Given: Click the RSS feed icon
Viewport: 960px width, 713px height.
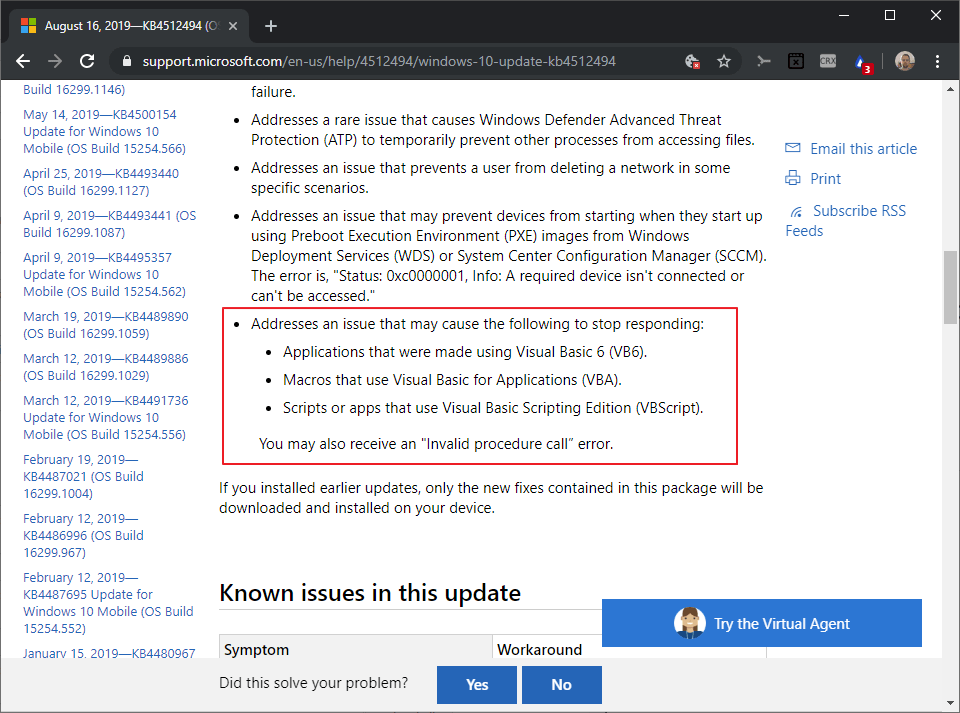Looking at the screenshot, I should (796, 212).
